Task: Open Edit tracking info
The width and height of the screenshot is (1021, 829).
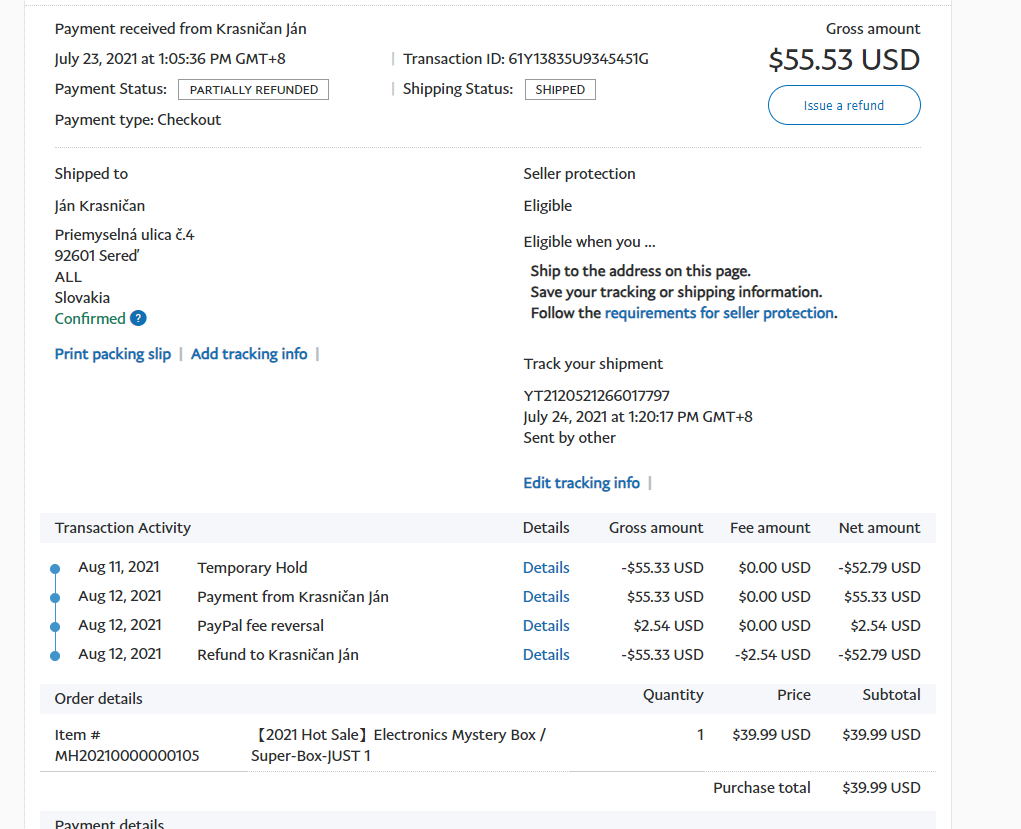Action: tap(581, 483)
